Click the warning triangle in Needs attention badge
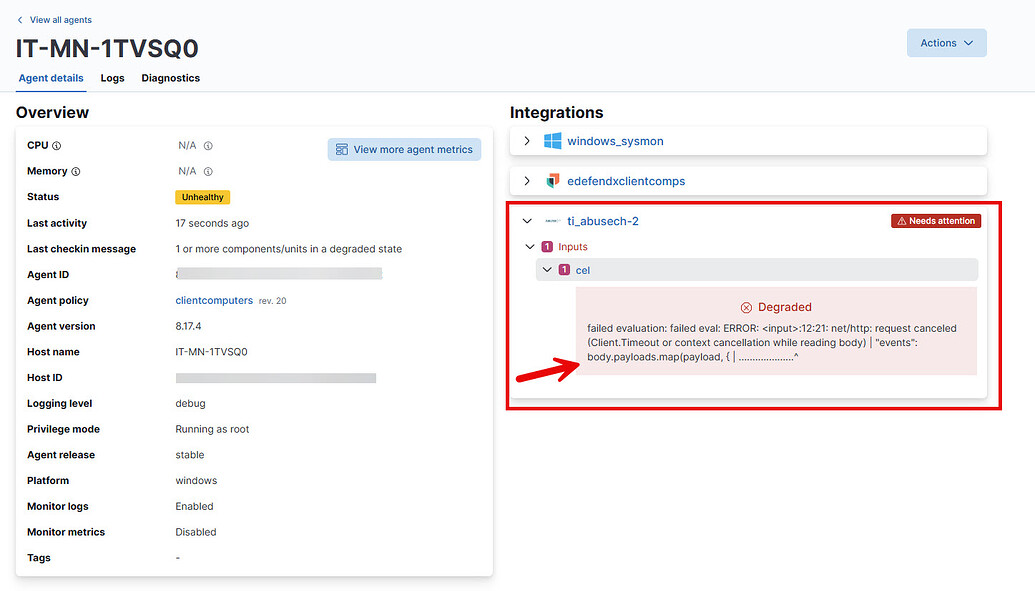The image size is (1035, 591). [903, 221]
